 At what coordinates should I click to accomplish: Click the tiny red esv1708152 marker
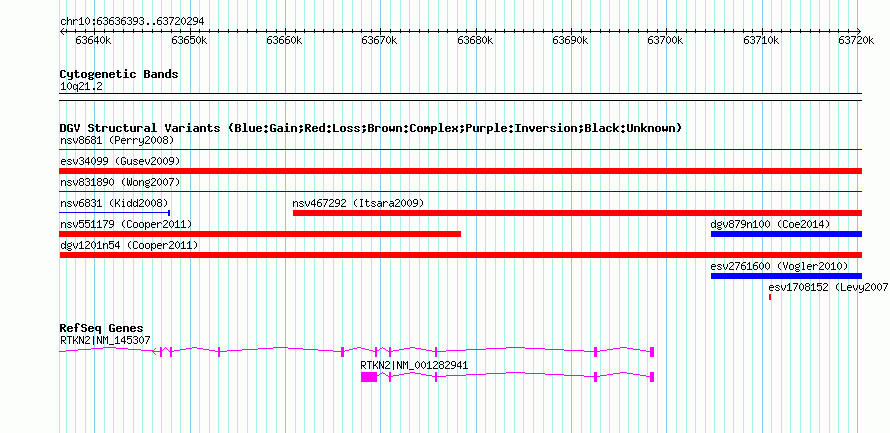(770, 297)
